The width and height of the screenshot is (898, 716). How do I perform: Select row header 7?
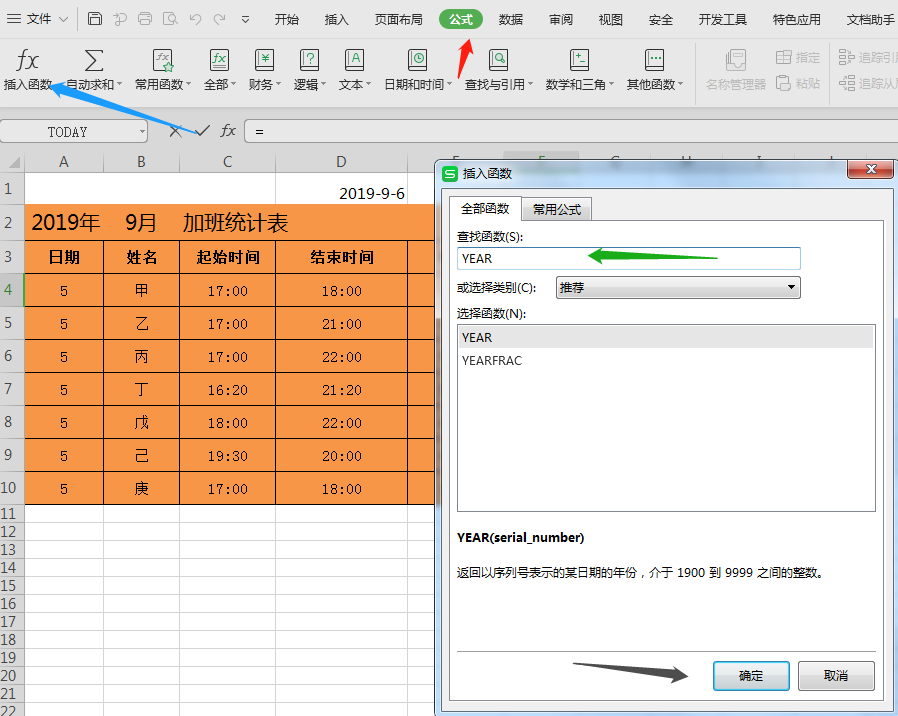(12, 389)
